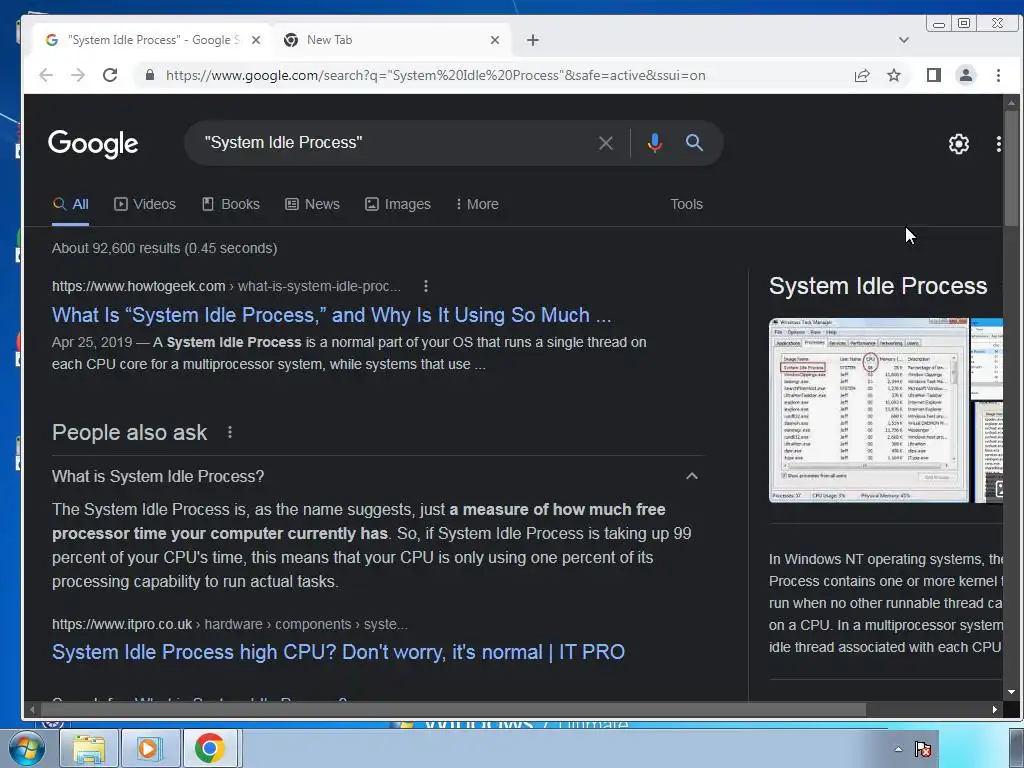Submit search using the magnifier icon
The image size is (1024, 768).
point(694,143)
